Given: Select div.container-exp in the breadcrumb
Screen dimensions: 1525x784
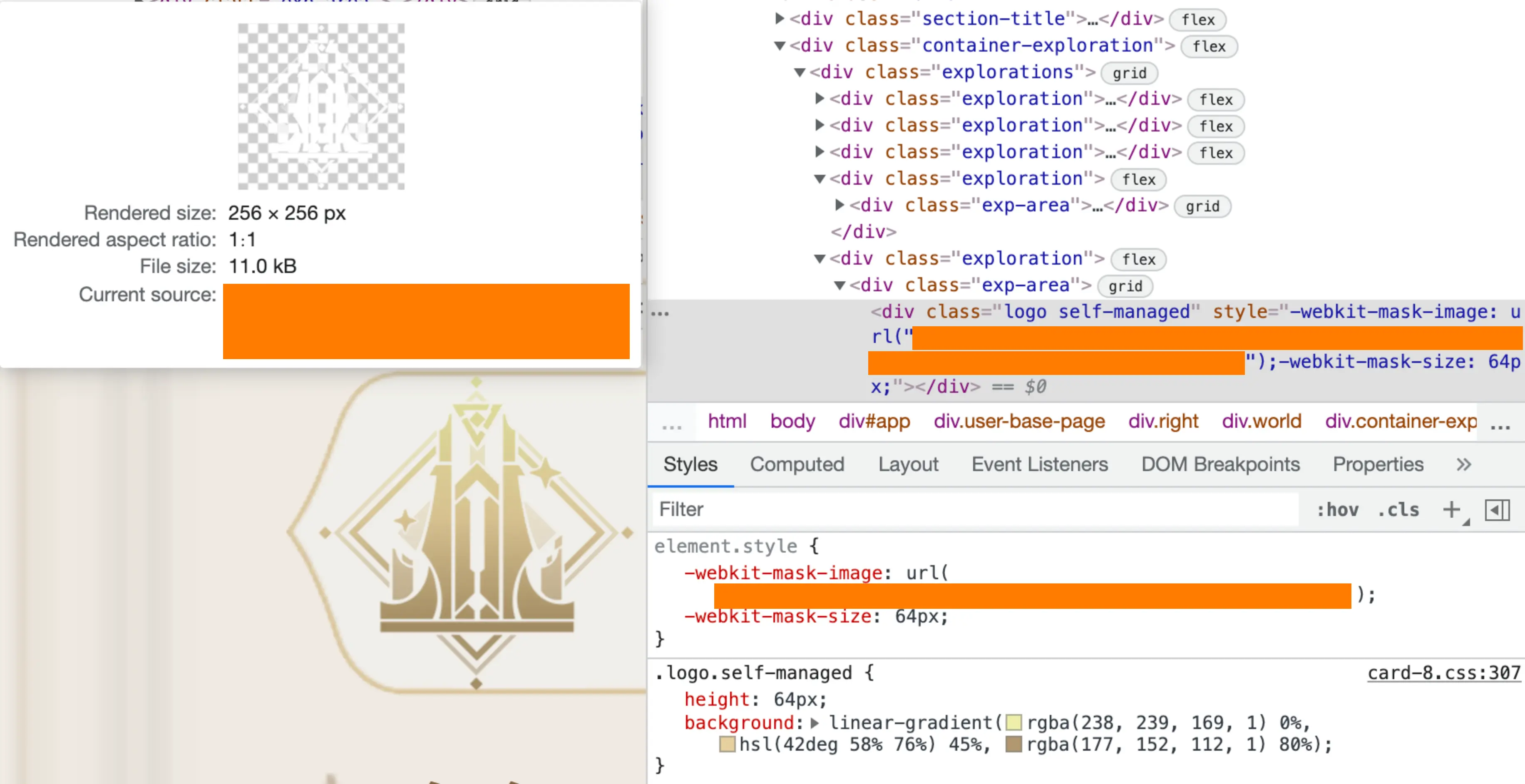Looking at the screenshot, I should click(x=1401, y=421).
